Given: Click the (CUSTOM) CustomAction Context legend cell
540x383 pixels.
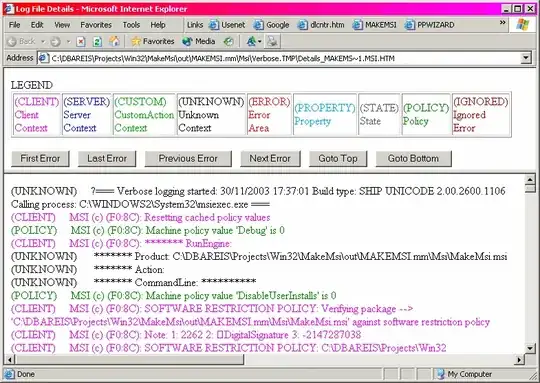Looking at the screenshot, I should click(144, 115).
